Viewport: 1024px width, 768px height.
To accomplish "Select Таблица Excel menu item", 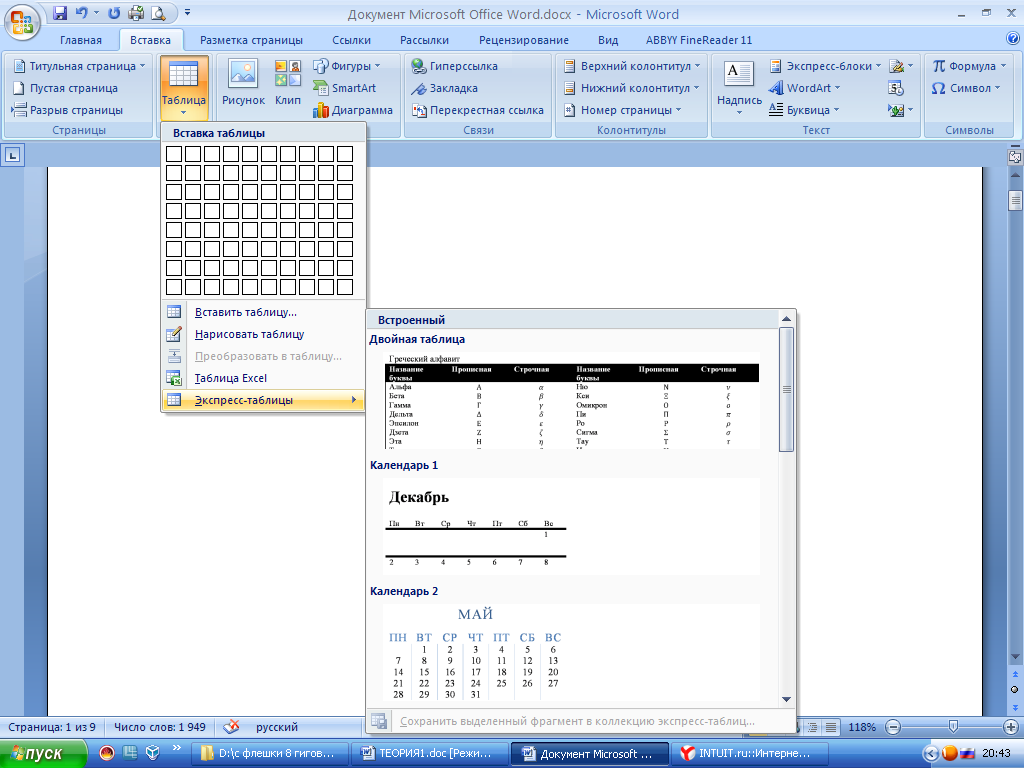I will 263,378.
